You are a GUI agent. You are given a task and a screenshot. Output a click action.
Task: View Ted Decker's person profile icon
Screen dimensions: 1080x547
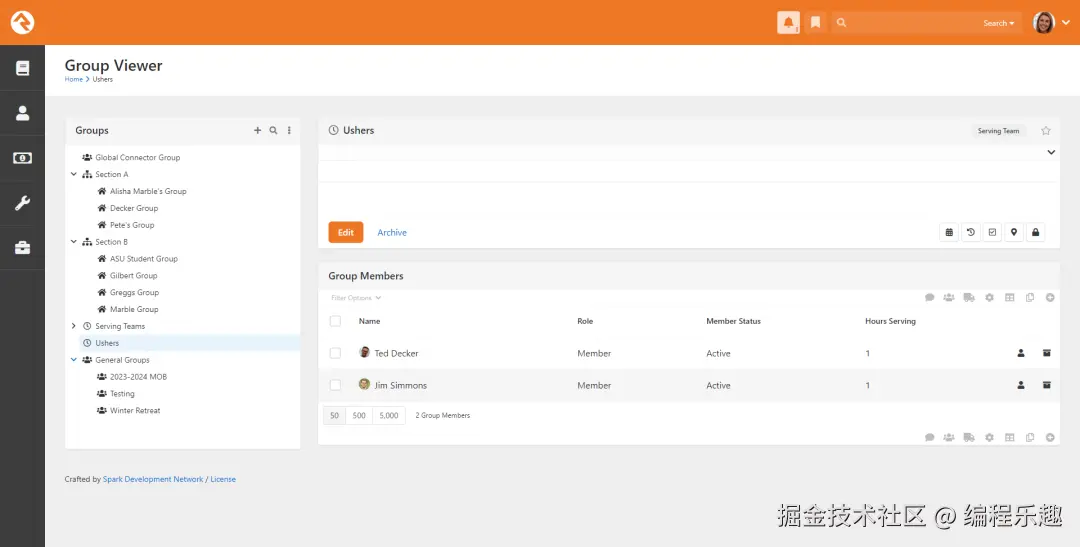[x=1021, y=353]
